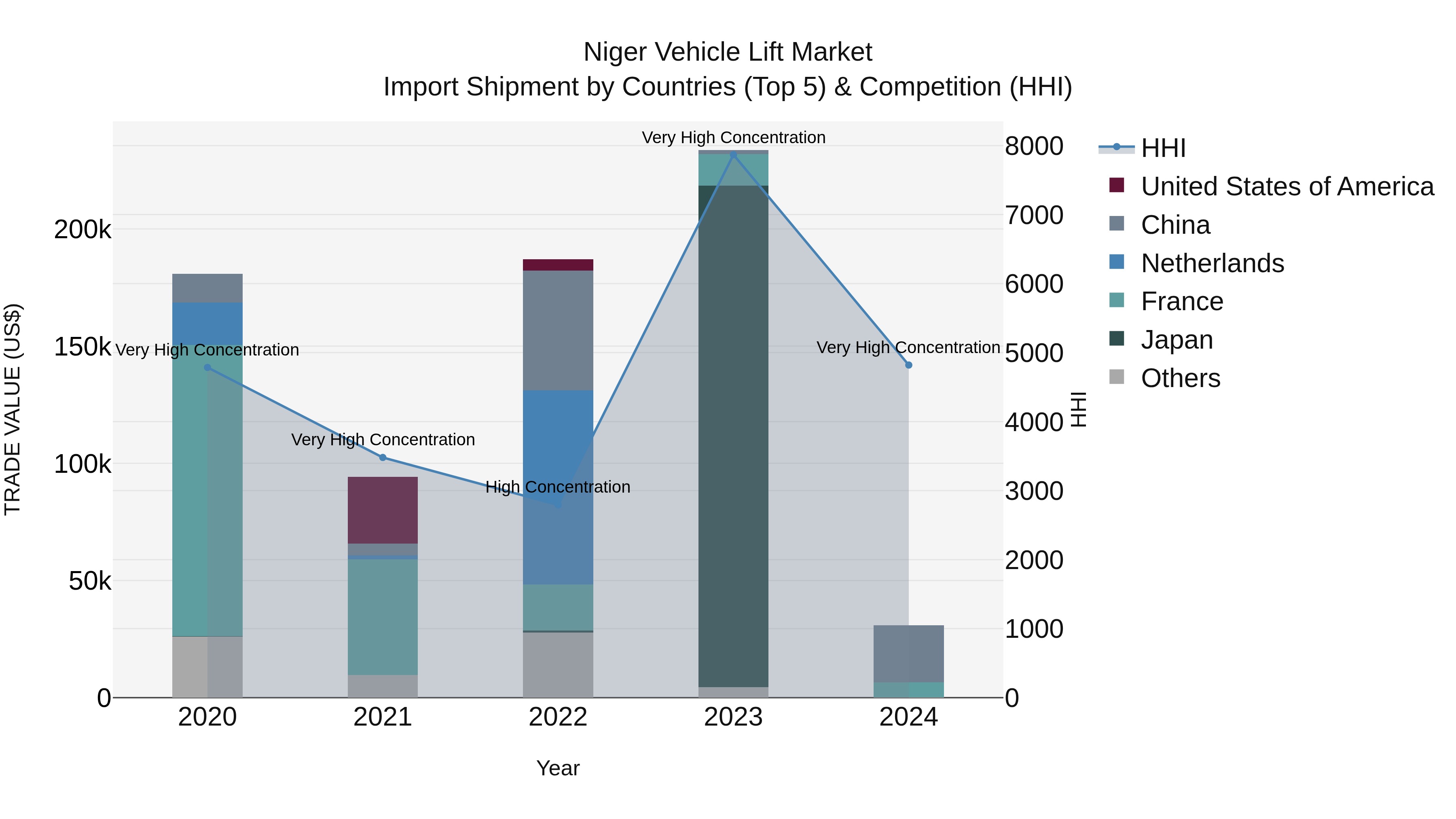Click the 'TRADE VALUE (US$)' axis title
This screenshot has width=1456, height=819.
13,409
